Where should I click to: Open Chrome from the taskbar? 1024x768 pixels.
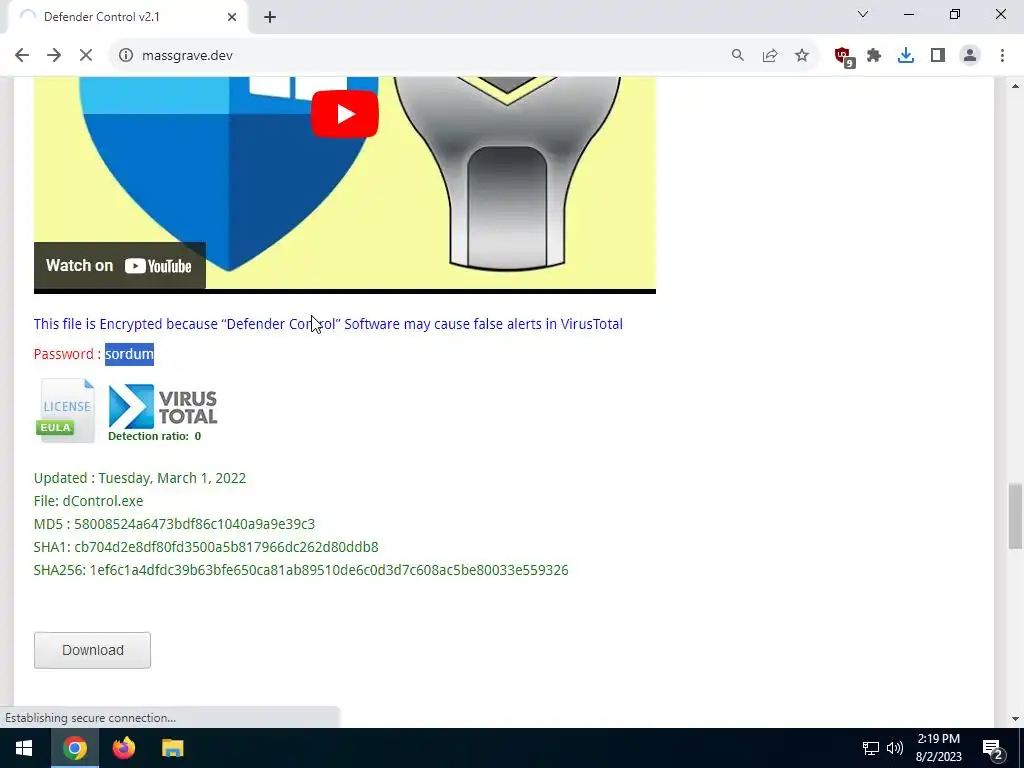74,748
